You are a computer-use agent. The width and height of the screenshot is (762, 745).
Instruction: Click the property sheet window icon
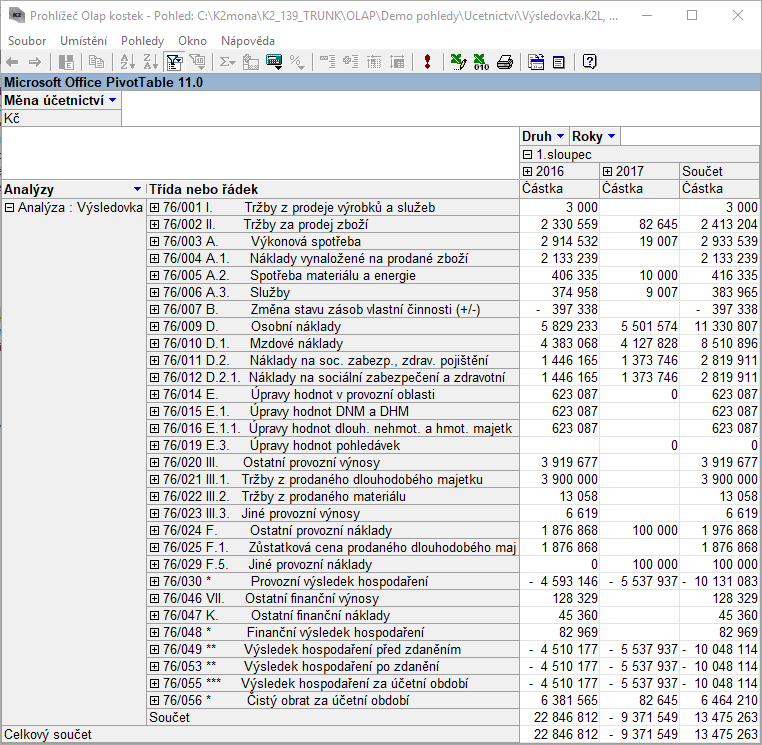[x=558, y=62]
